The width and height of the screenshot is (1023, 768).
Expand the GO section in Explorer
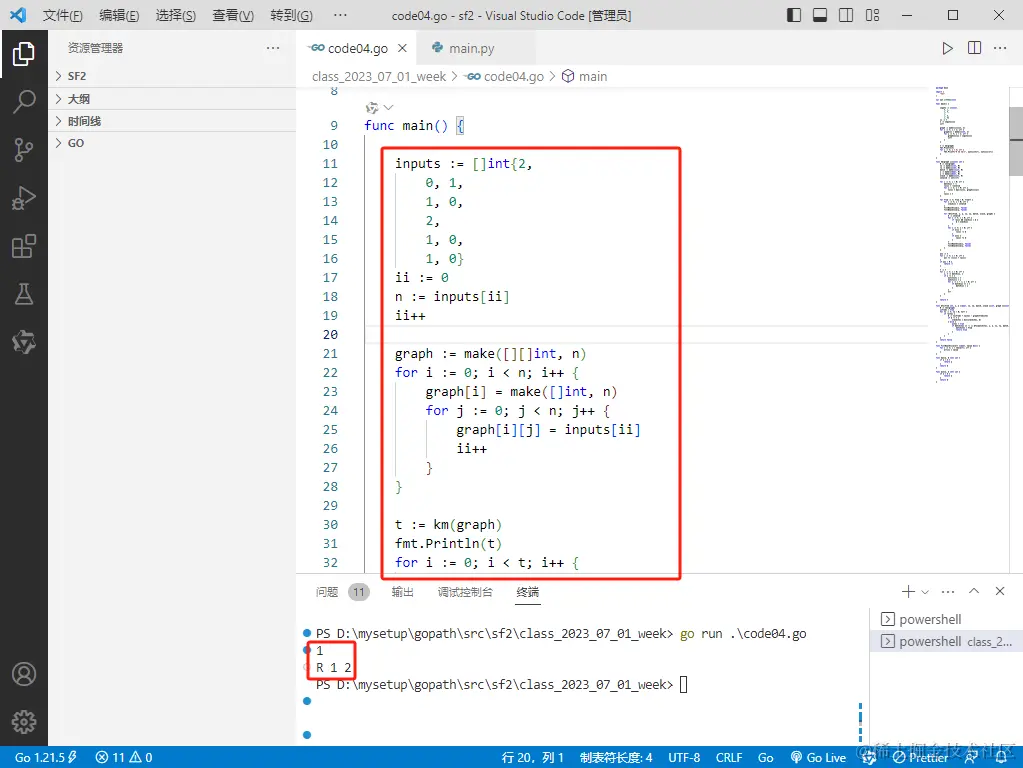point(172,144)
